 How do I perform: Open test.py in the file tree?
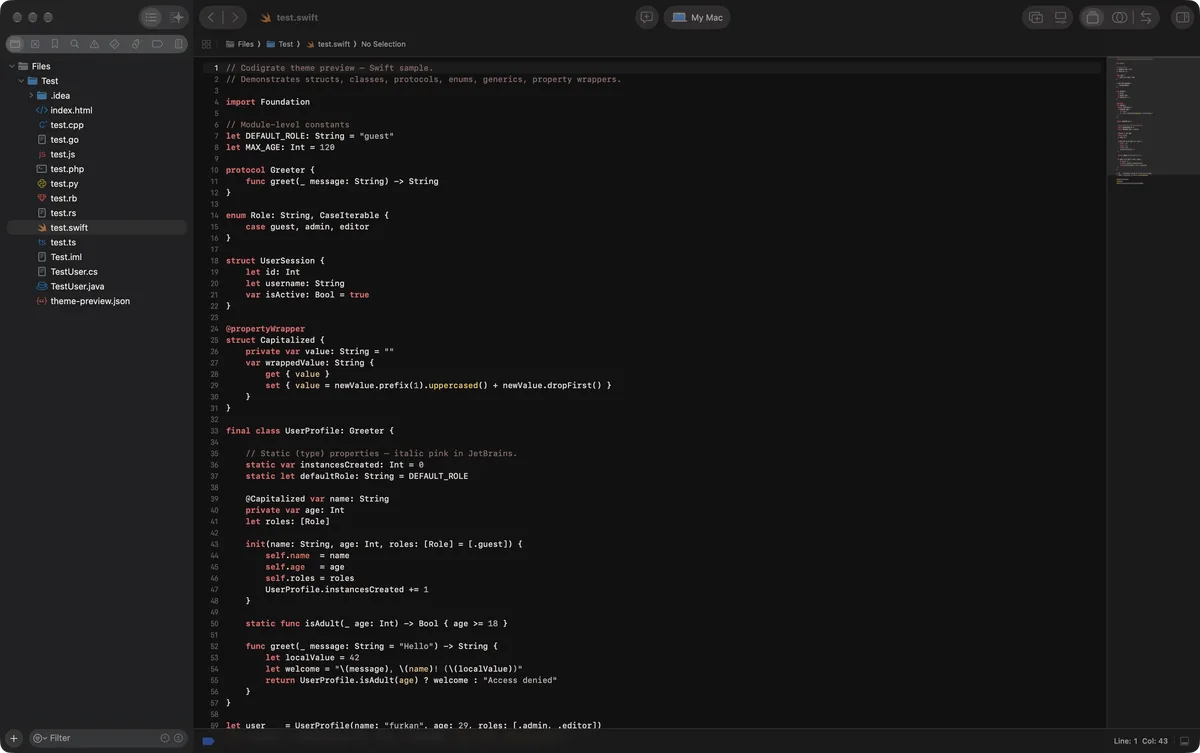point(97,184)
